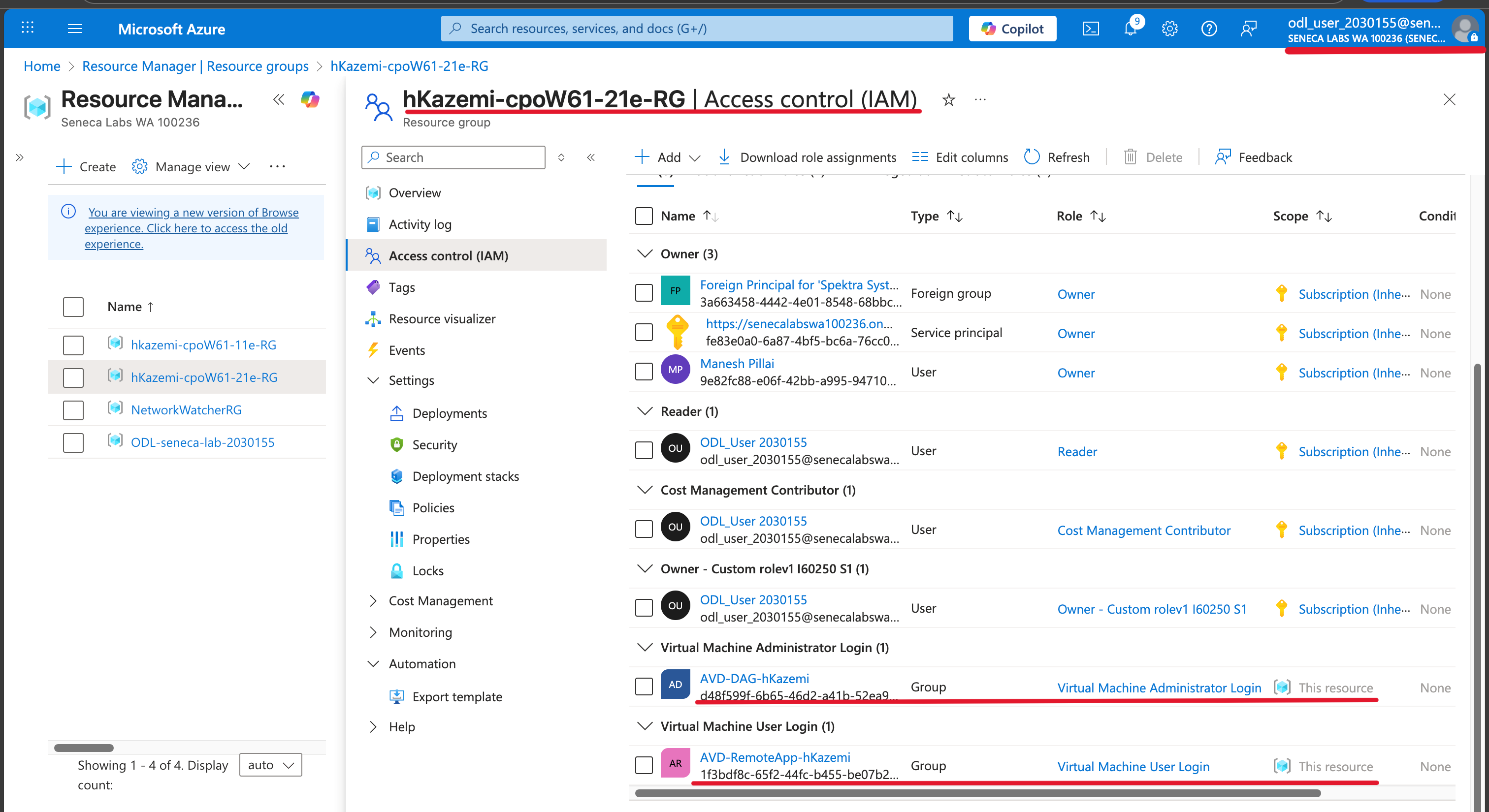
Task: Collapse Virtual Machine User Login group
Action: pyautogui.click(x=645, y=726)
